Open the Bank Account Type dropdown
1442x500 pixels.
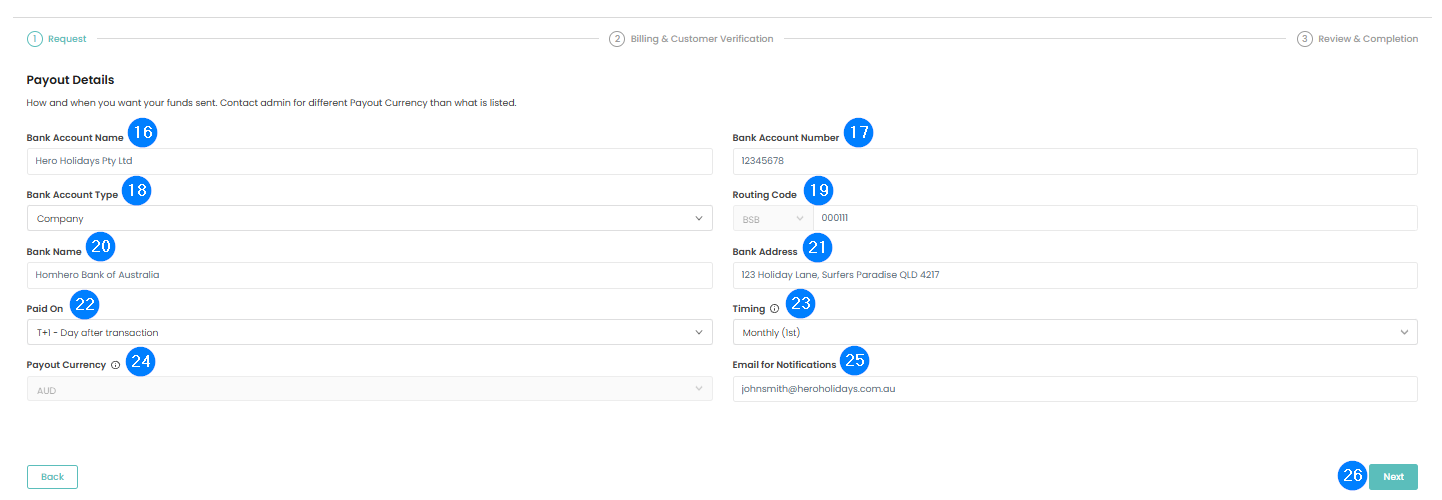369,218
